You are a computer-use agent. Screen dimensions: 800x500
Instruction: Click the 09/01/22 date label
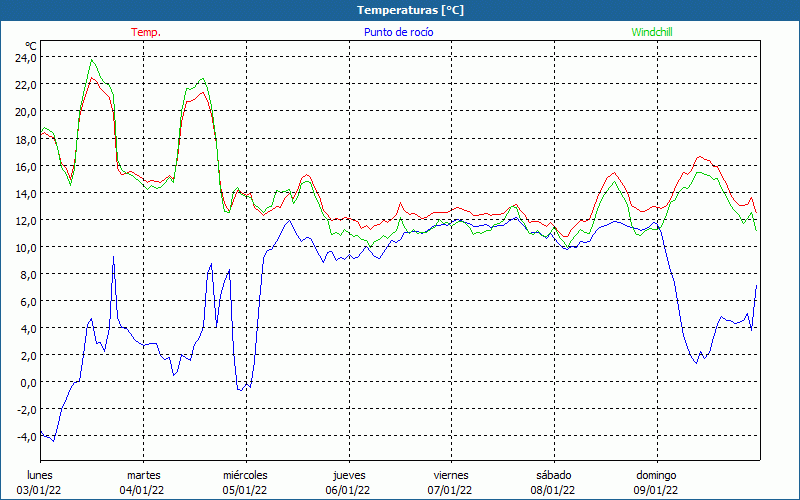click(656, 490)
